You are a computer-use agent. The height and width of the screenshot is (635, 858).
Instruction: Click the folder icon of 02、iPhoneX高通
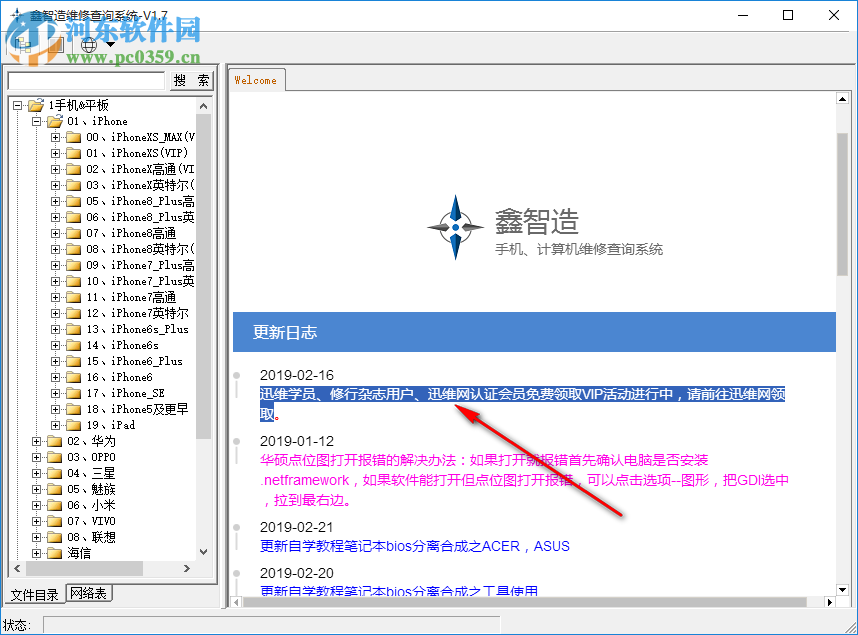(73, 169)
